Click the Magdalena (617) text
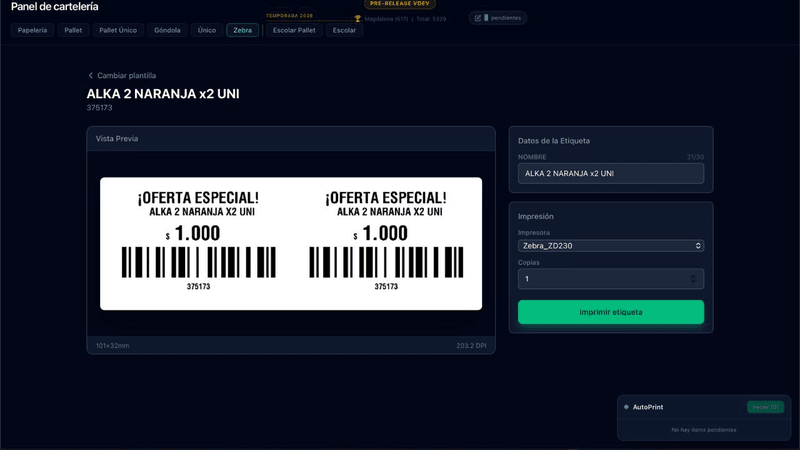The height and width of the screenshot is (450, 800). [386, 19]
